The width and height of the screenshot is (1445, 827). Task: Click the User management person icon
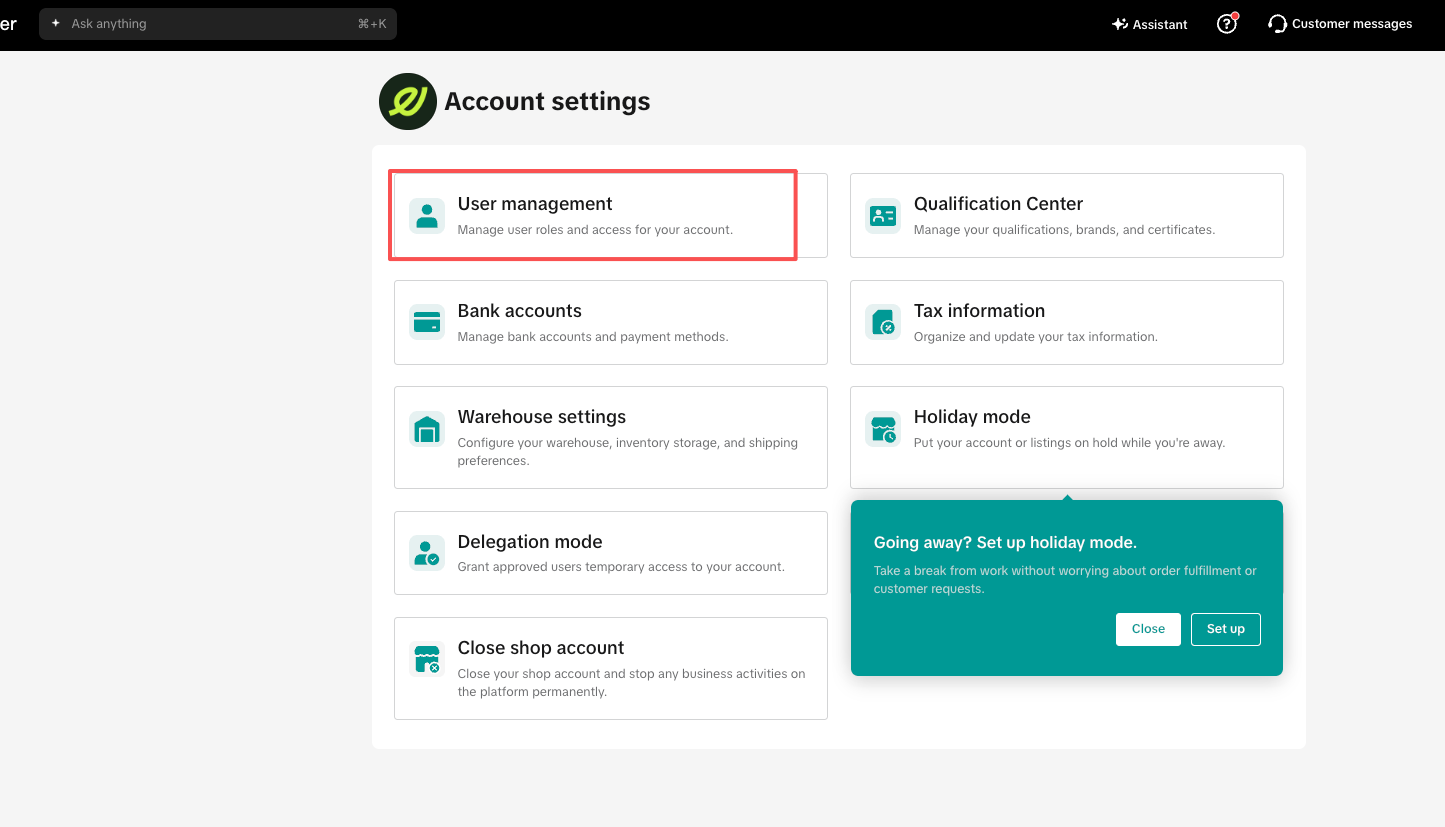coord(427,216)
